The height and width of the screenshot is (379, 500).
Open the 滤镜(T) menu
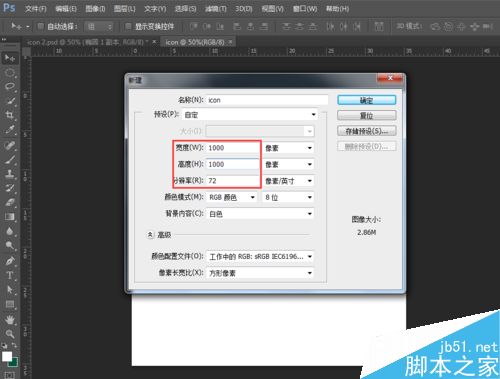tap(216, 9)
